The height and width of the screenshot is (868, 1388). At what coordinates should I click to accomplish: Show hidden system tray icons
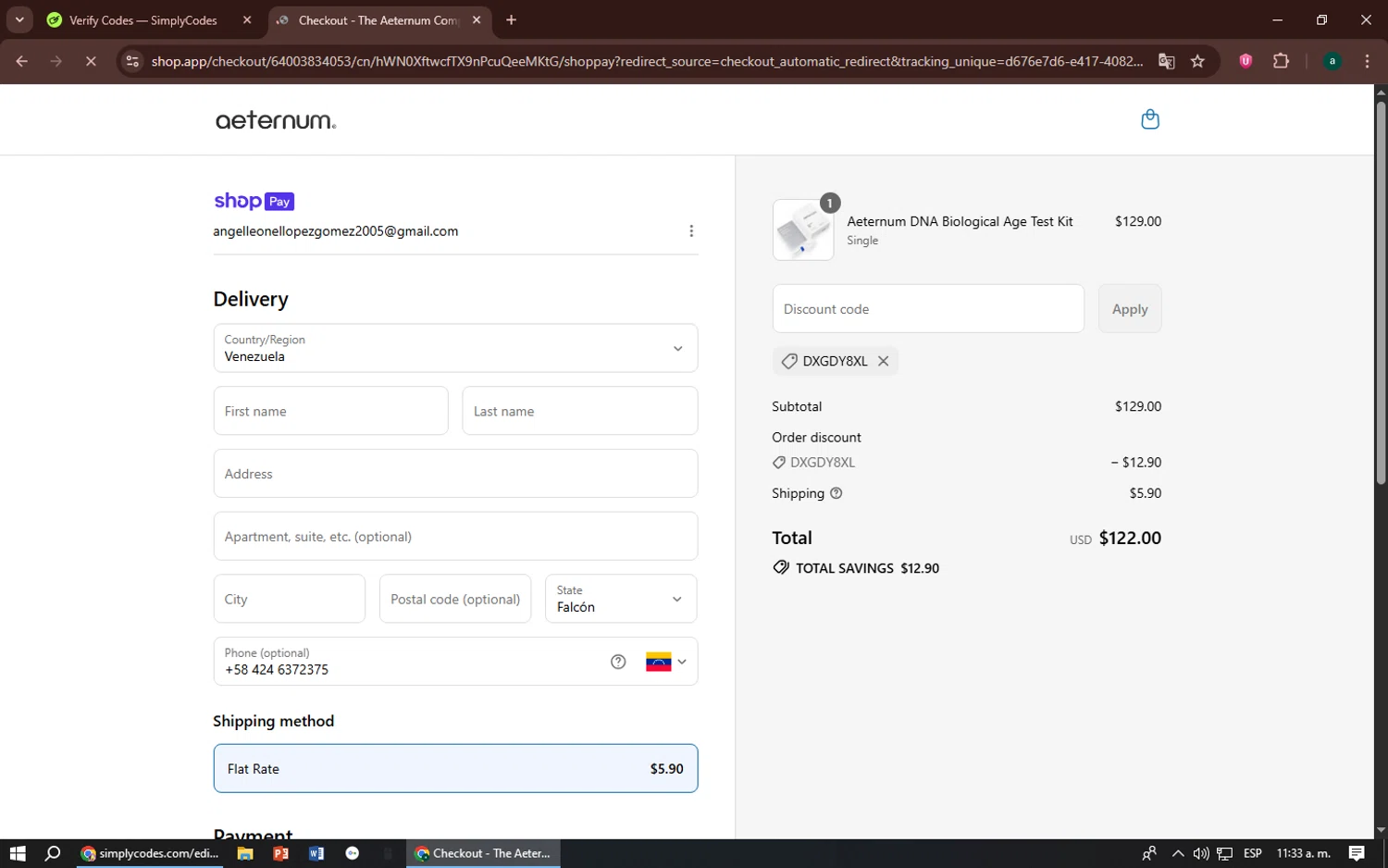pyautogui.click(x=1177, y=853)
